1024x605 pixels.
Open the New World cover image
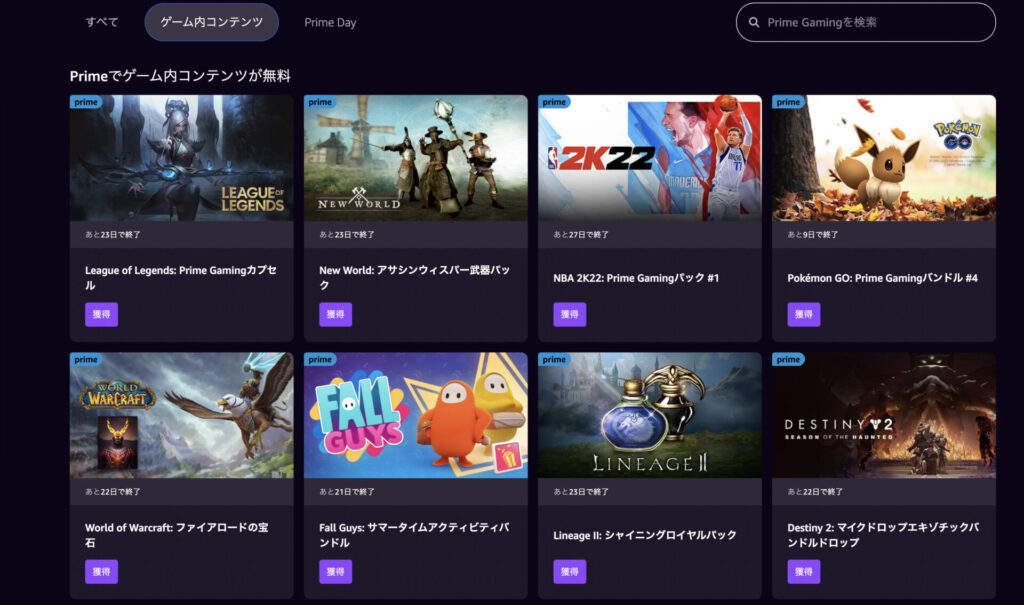415,160
